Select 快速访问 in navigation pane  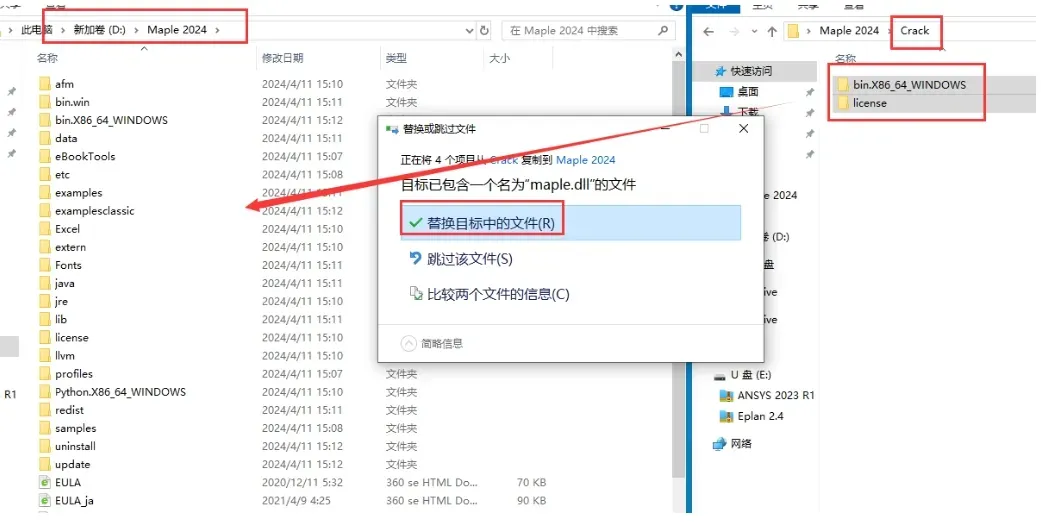[751, 71]
